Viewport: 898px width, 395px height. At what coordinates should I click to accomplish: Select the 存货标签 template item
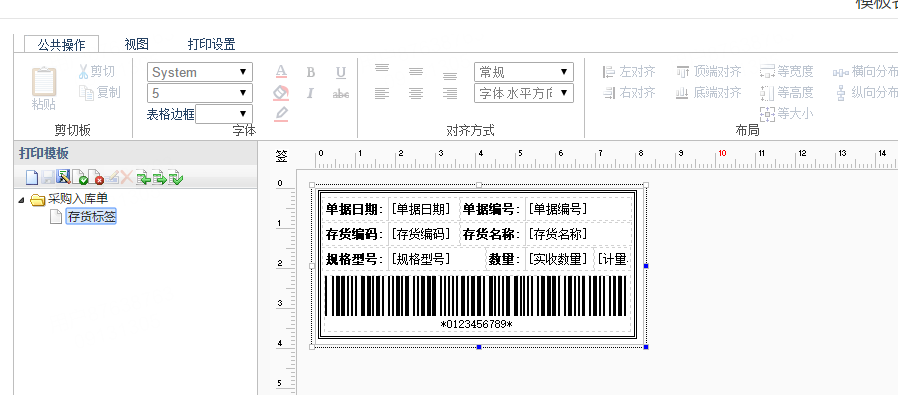(91, 216)
